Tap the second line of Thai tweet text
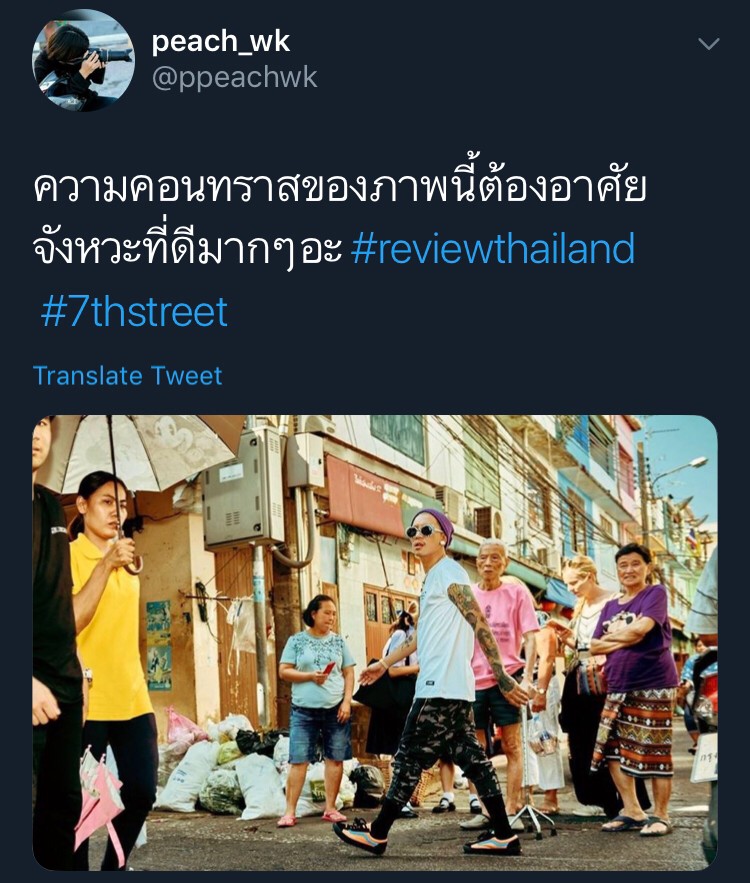This screenshot has width=750, height=883. point(187,249)
